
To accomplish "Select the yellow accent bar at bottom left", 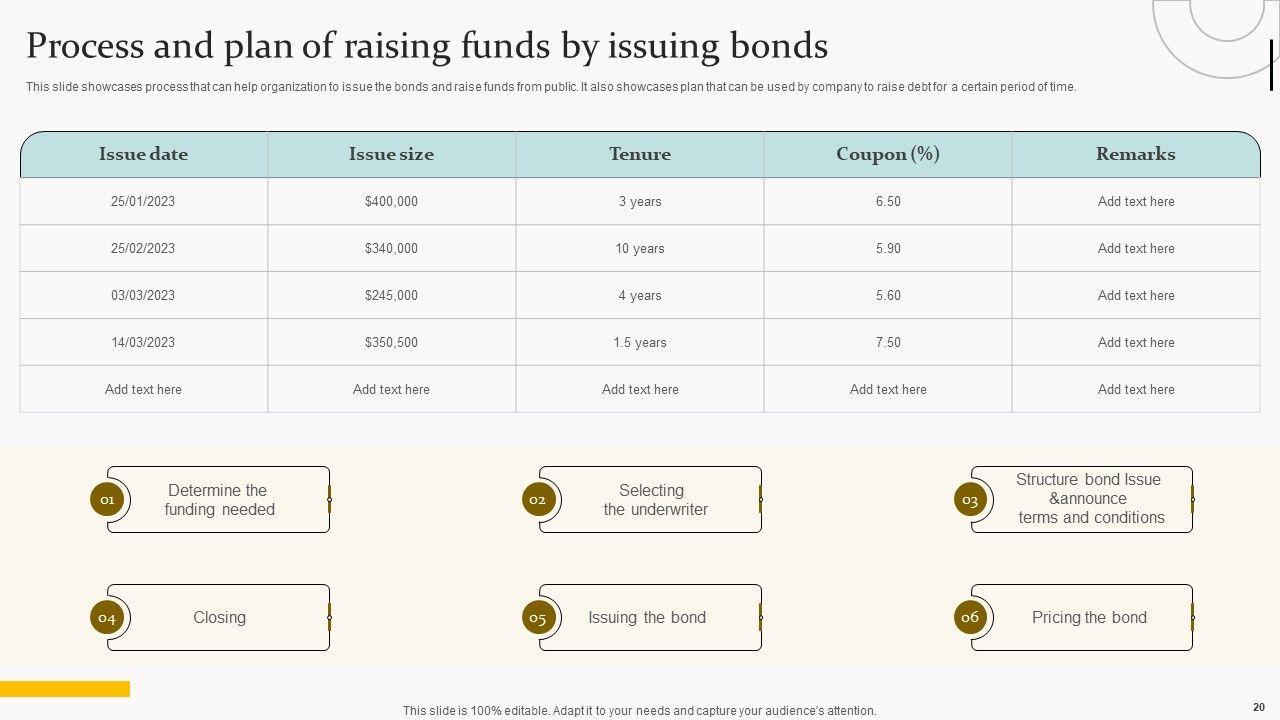I will pyautogui.click(x=65, y=689).
